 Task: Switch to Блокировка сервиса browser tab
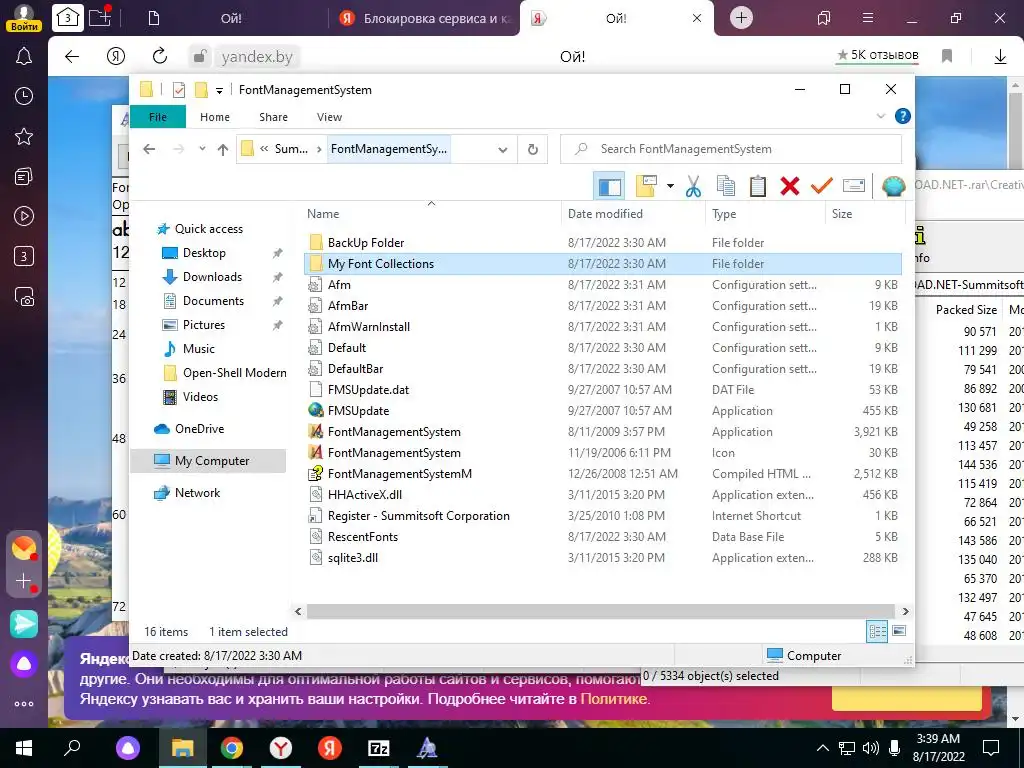(x=424, y=18)
